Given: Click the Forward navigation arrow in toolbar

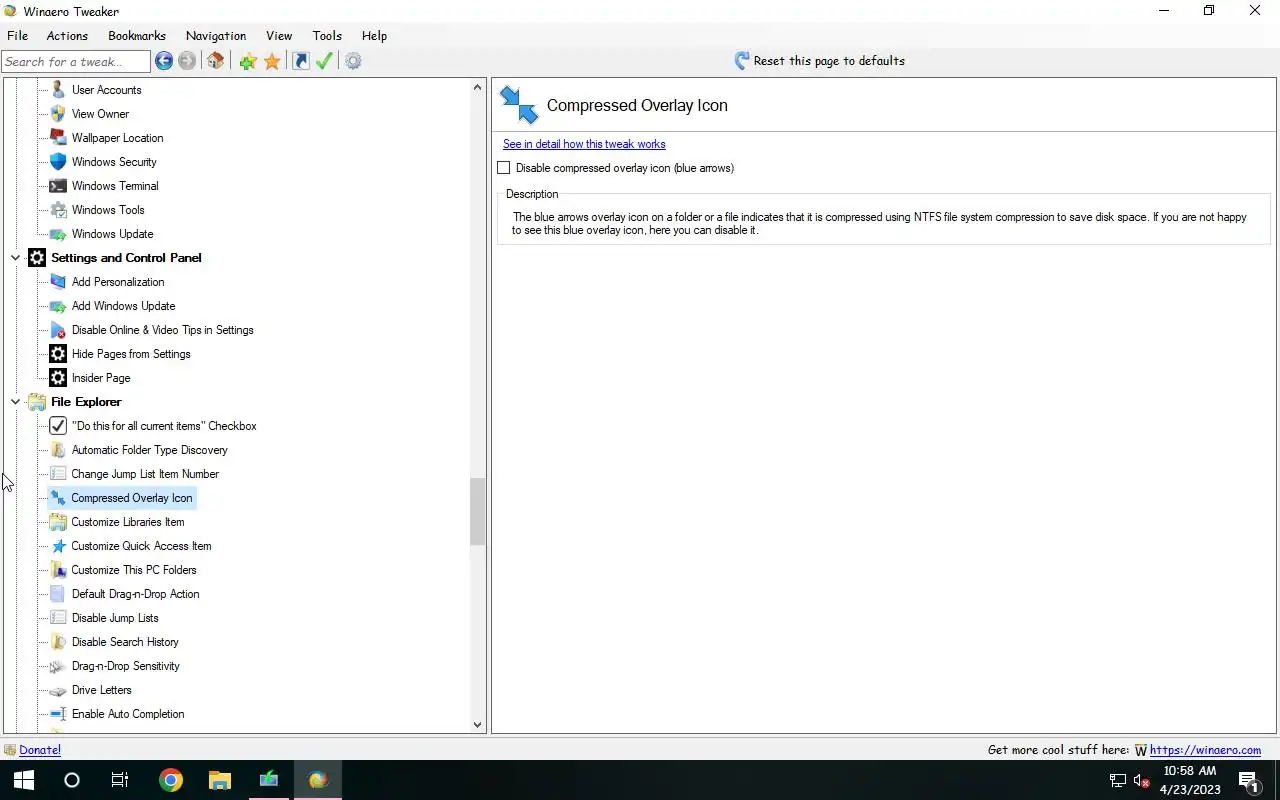Looking at the screenshot, I should [187, 61].
